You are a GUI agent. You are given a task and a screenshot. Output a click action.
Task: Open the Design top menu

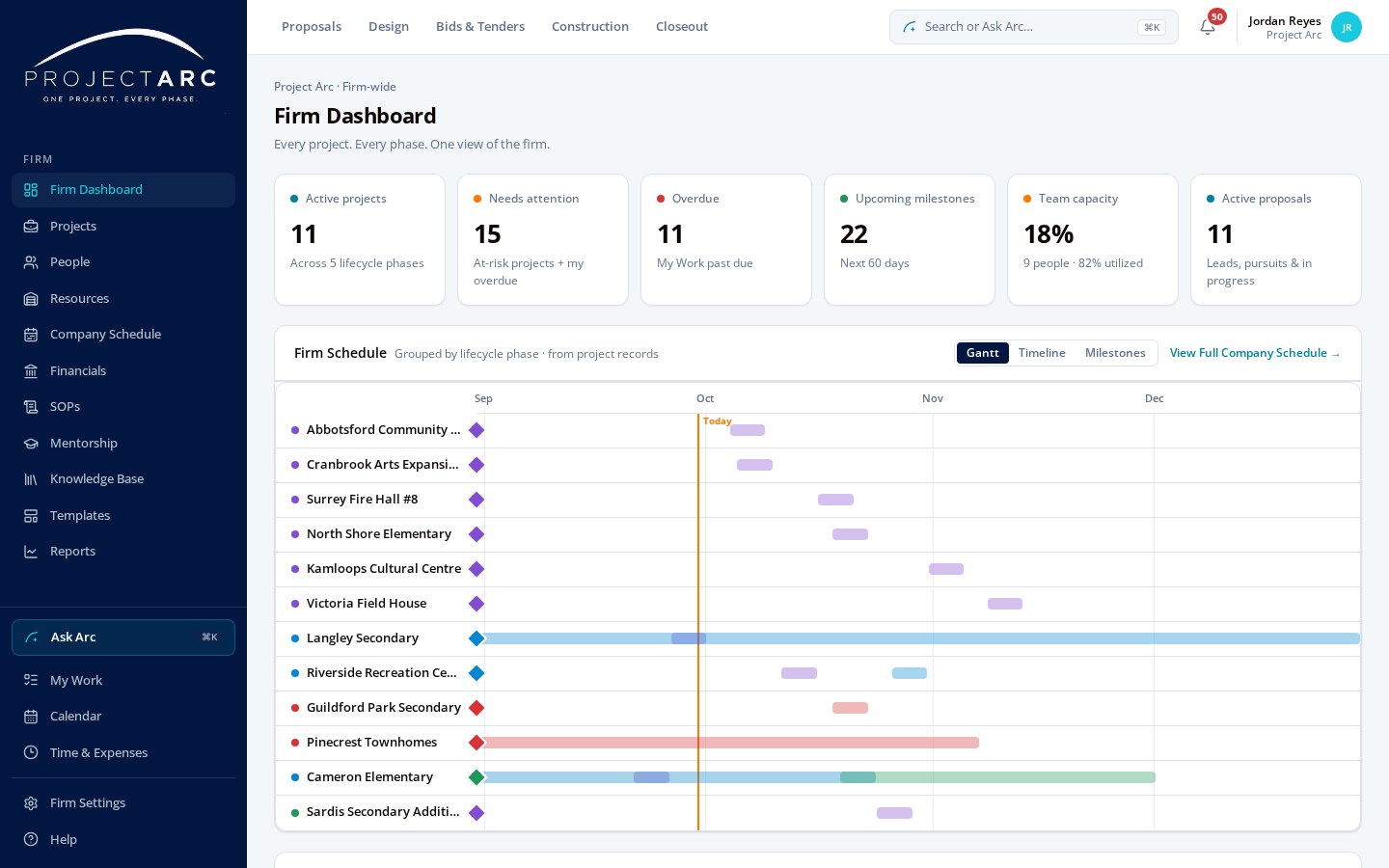click(389, 27)
